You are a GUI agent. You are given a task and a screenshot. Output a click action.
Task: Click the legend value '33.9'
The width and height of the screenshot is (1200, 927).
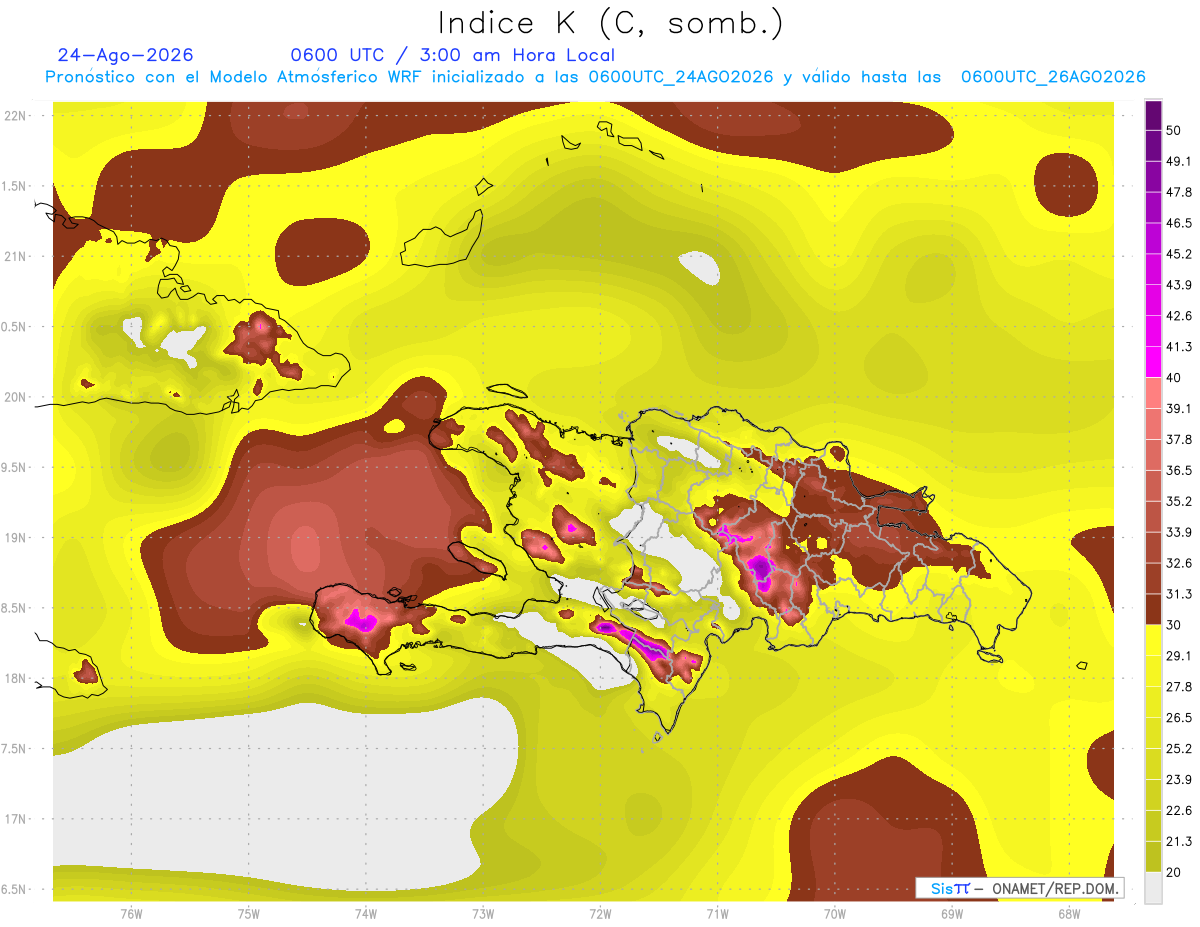coord(1179,532)
